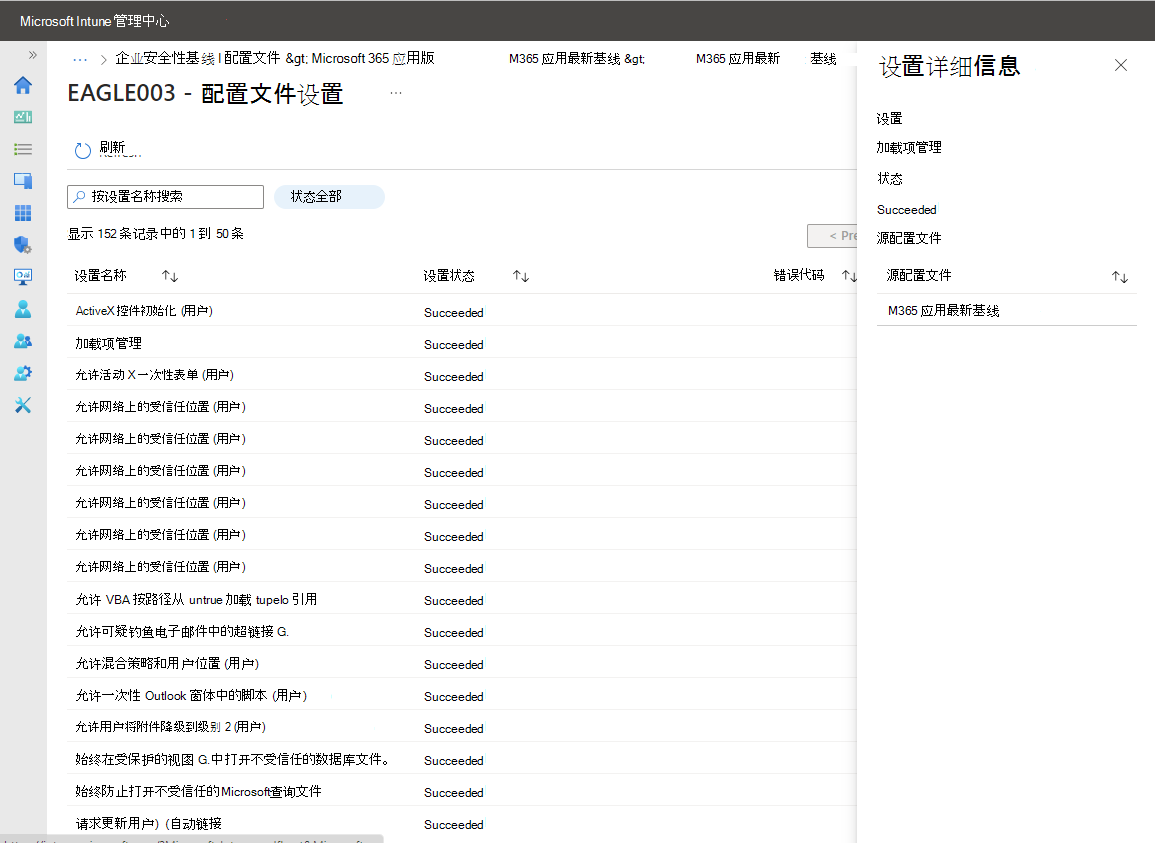Select the 加载项管理 table row

click(461, 344)
